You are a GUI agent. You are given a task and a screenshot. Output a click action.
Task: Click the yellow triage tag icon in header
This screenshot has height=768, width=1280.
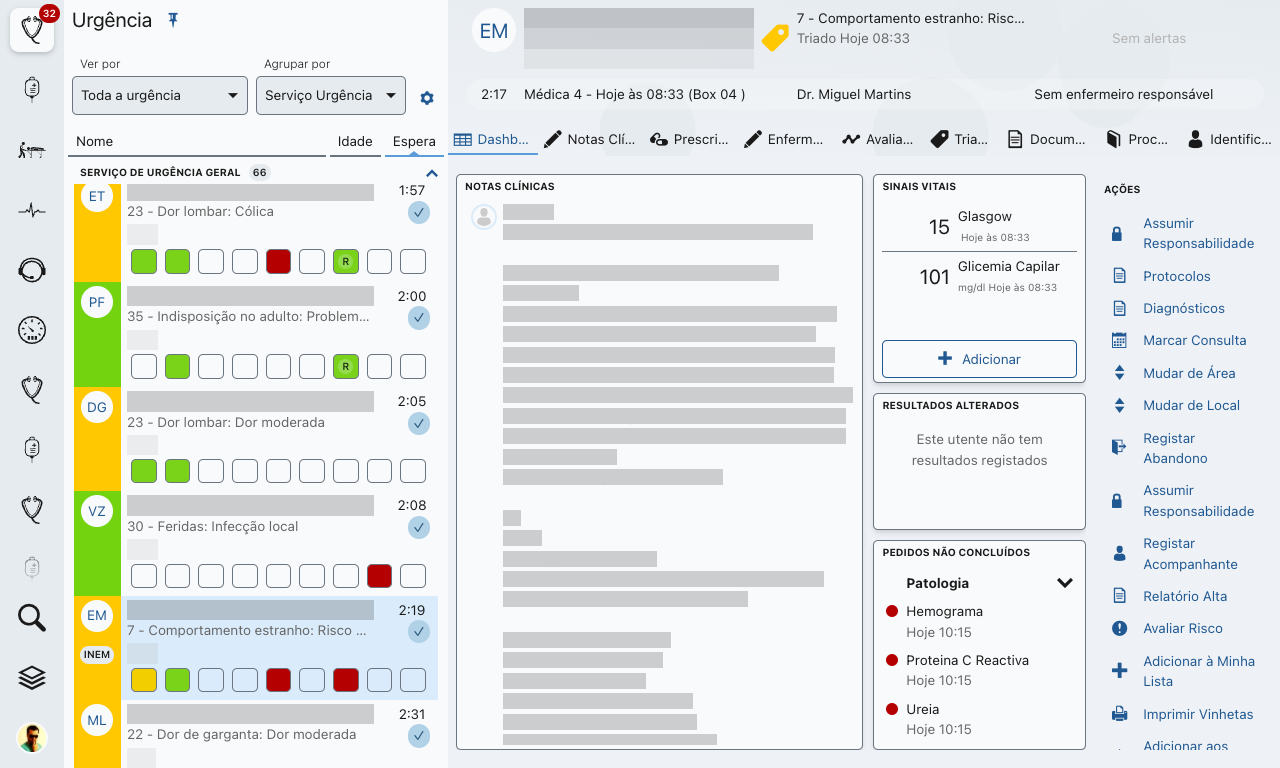[775, 38]
